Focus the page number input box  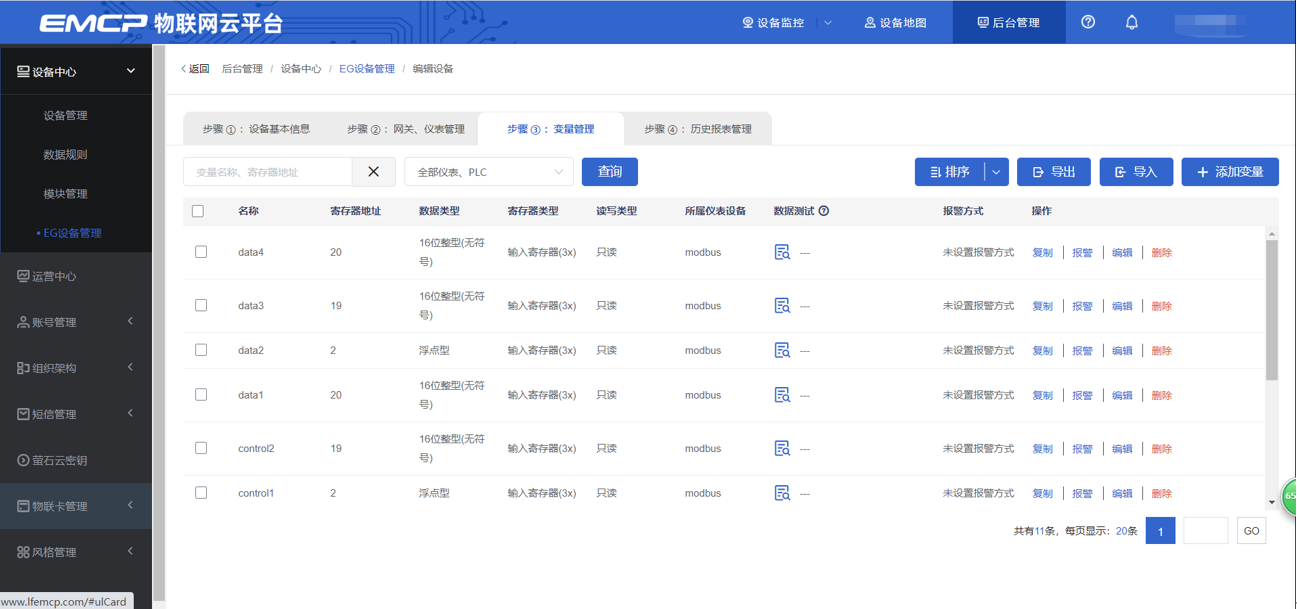click(x=1206, y=531)
